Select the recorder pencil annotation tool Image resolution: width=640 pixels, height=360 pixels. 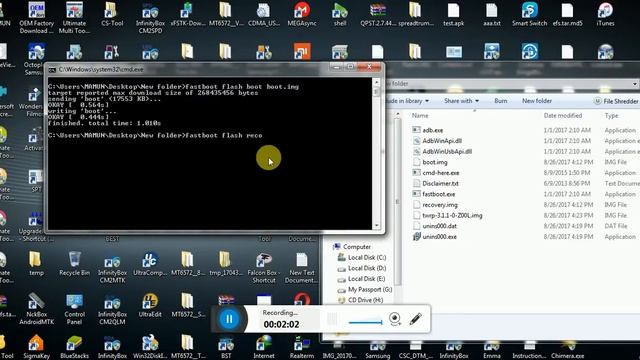point(416,319)
